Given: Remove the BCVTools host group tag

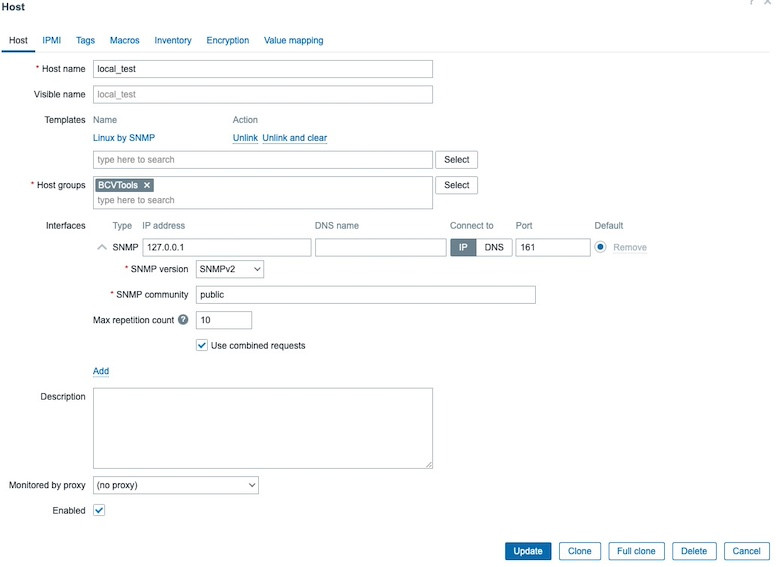Looking at the screenshot, I should click(x=147, y=185).
